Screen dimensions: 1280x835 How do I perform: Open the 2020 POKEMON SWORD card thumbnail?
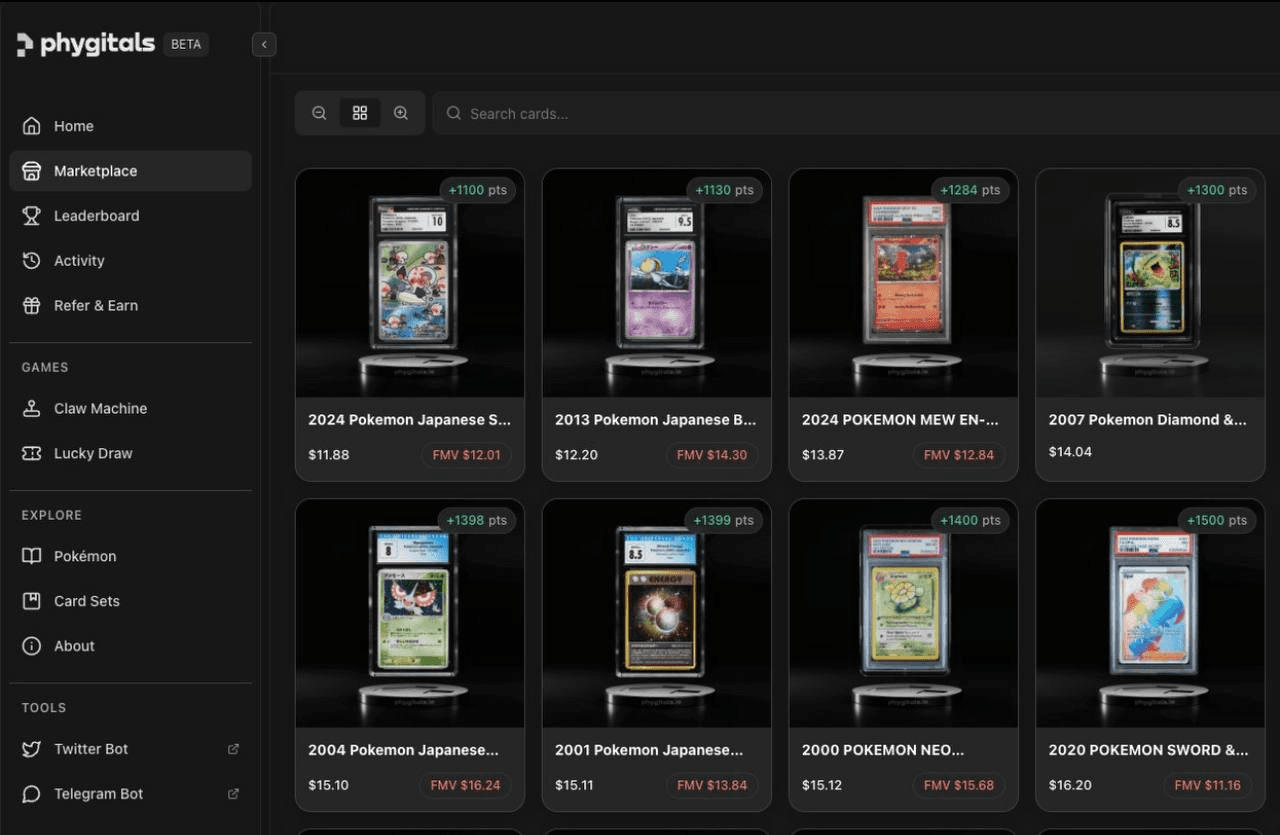click(x=1150, y=613)
